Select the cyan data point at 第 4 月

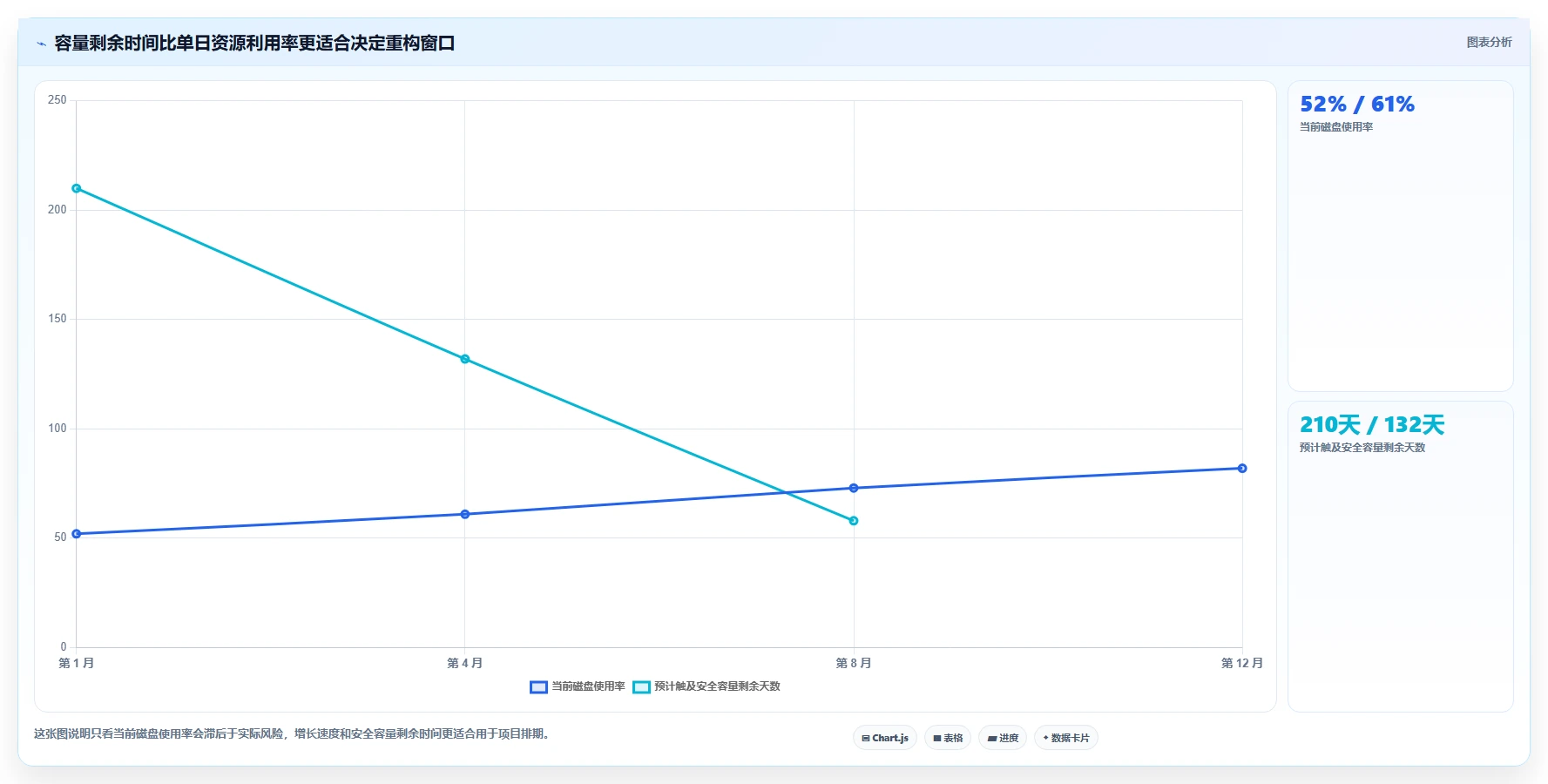click(465, 359)
